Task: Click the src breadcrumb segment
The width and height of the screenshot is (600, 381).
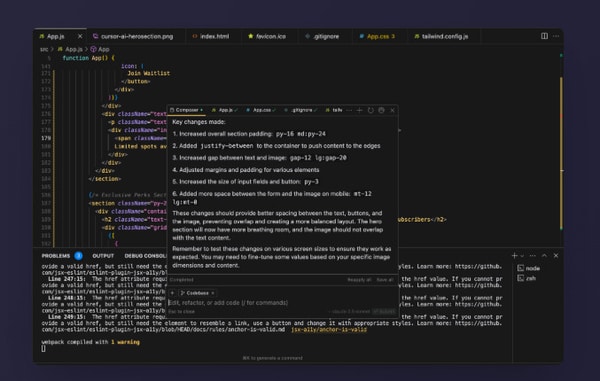Action: [44, 49]
